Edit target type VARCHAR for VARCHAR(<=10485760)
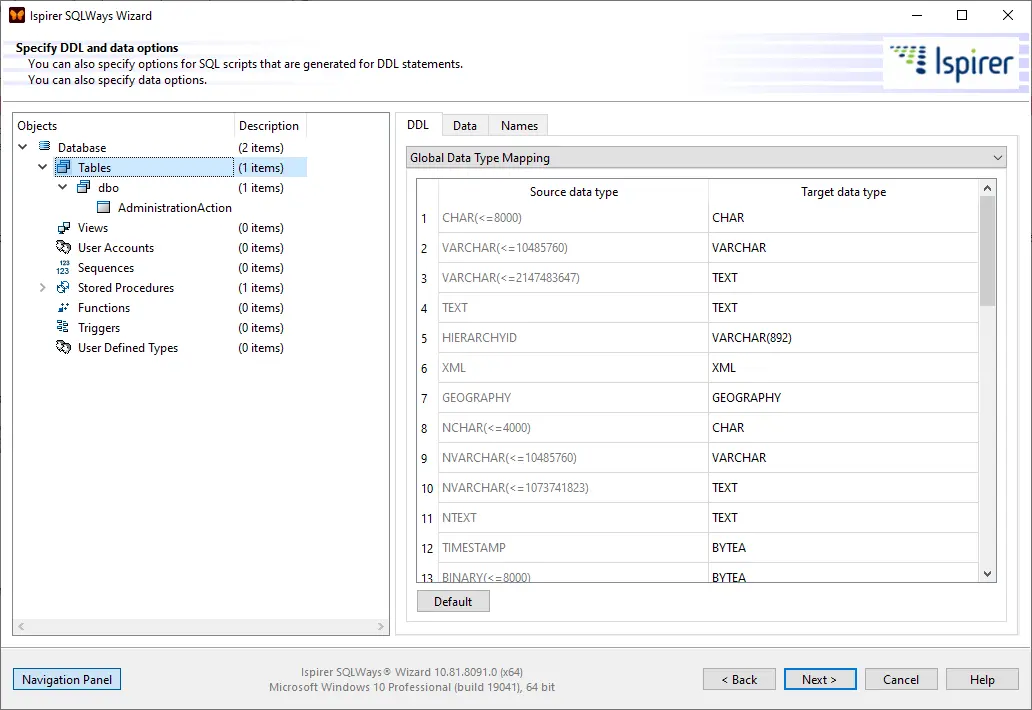Image resolution: width=1032 pixels, height=710 pixels. pos(843,248)
